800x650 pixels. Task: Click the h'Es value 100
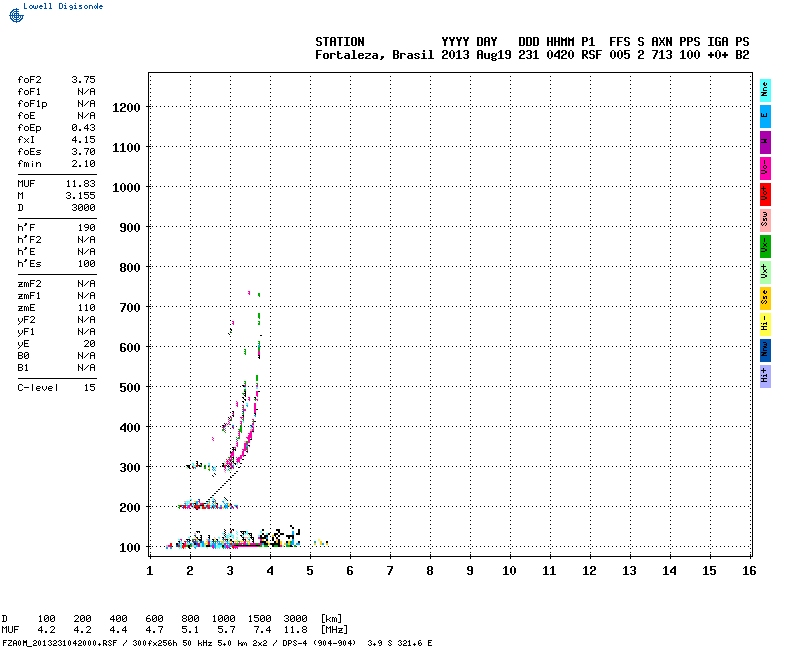click(x=87, y=264)
